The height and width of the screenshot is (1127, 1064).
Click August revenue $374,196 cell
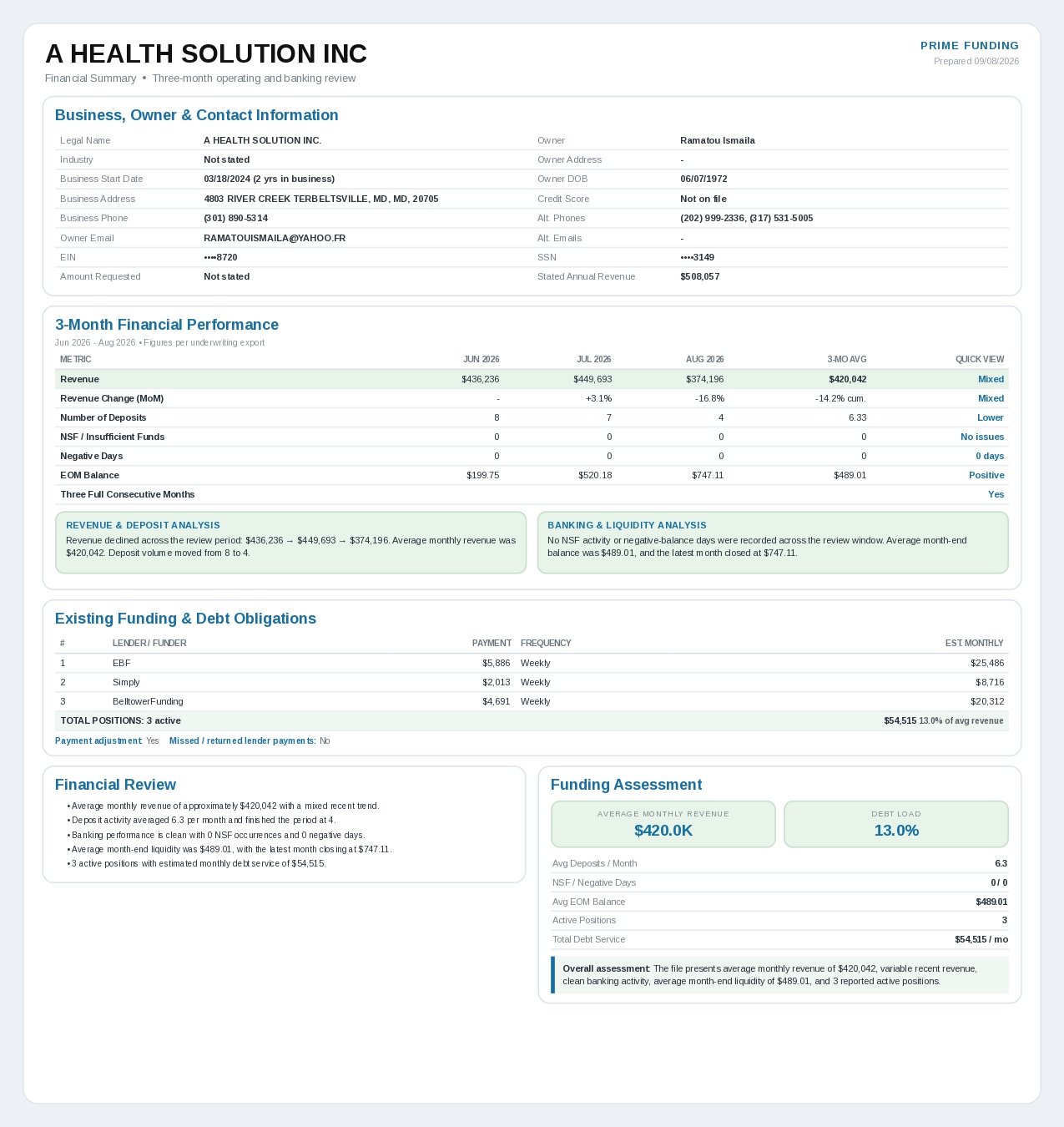coord(704,379)
